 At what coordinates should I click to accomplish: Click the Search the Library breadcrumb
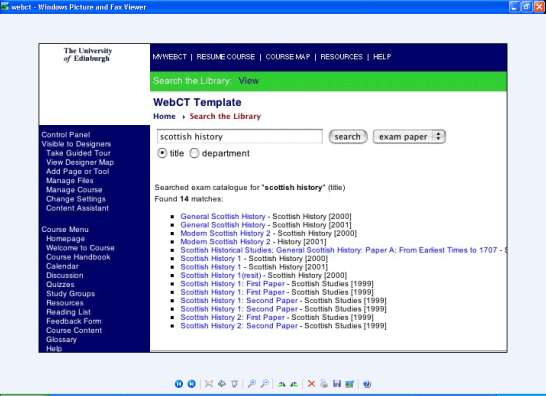click(225, 116)
